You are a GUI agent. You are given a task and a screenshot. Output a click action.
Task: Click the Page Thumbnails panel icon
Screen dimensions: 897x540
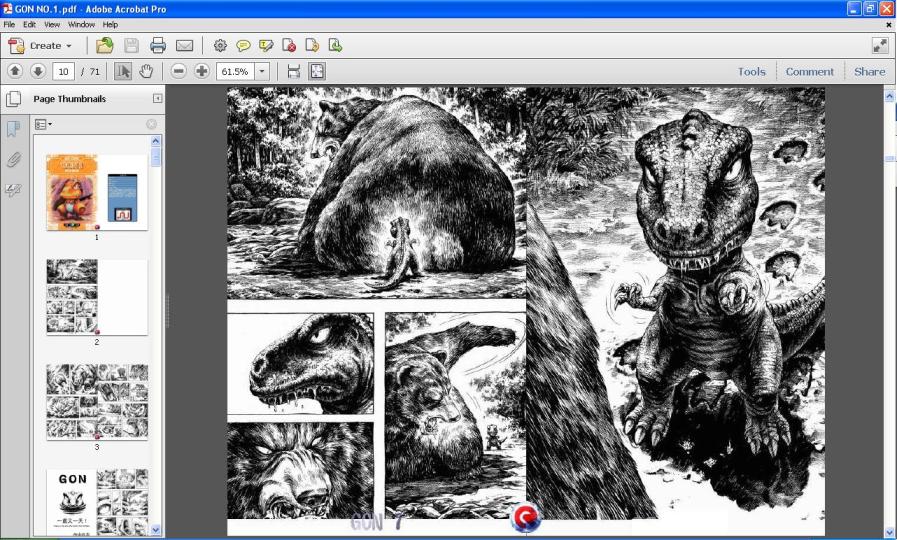tap(13, 99)
